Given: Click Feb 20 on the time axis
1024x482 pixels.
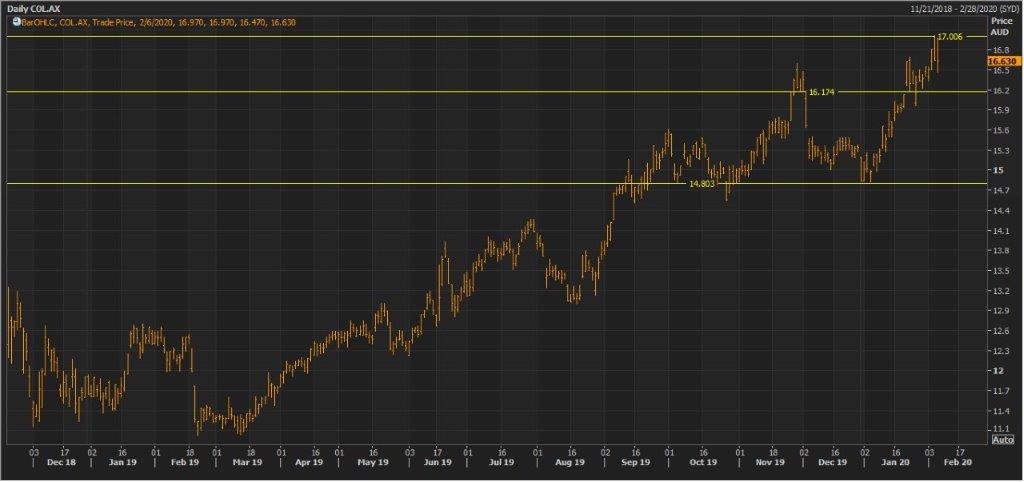Looking at the screenshot, I should [959, 464].
